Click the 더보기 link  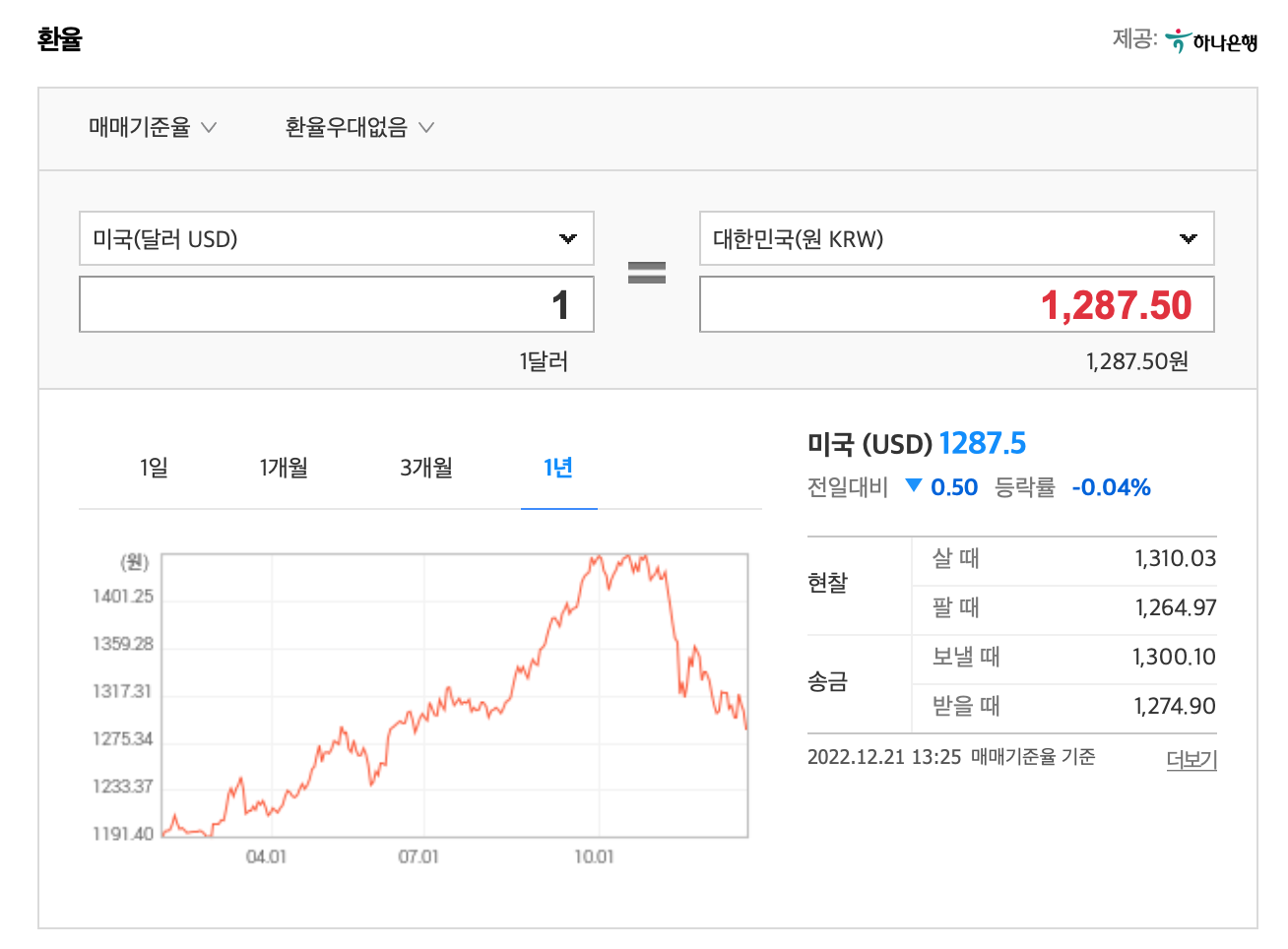pos(1191,759)
